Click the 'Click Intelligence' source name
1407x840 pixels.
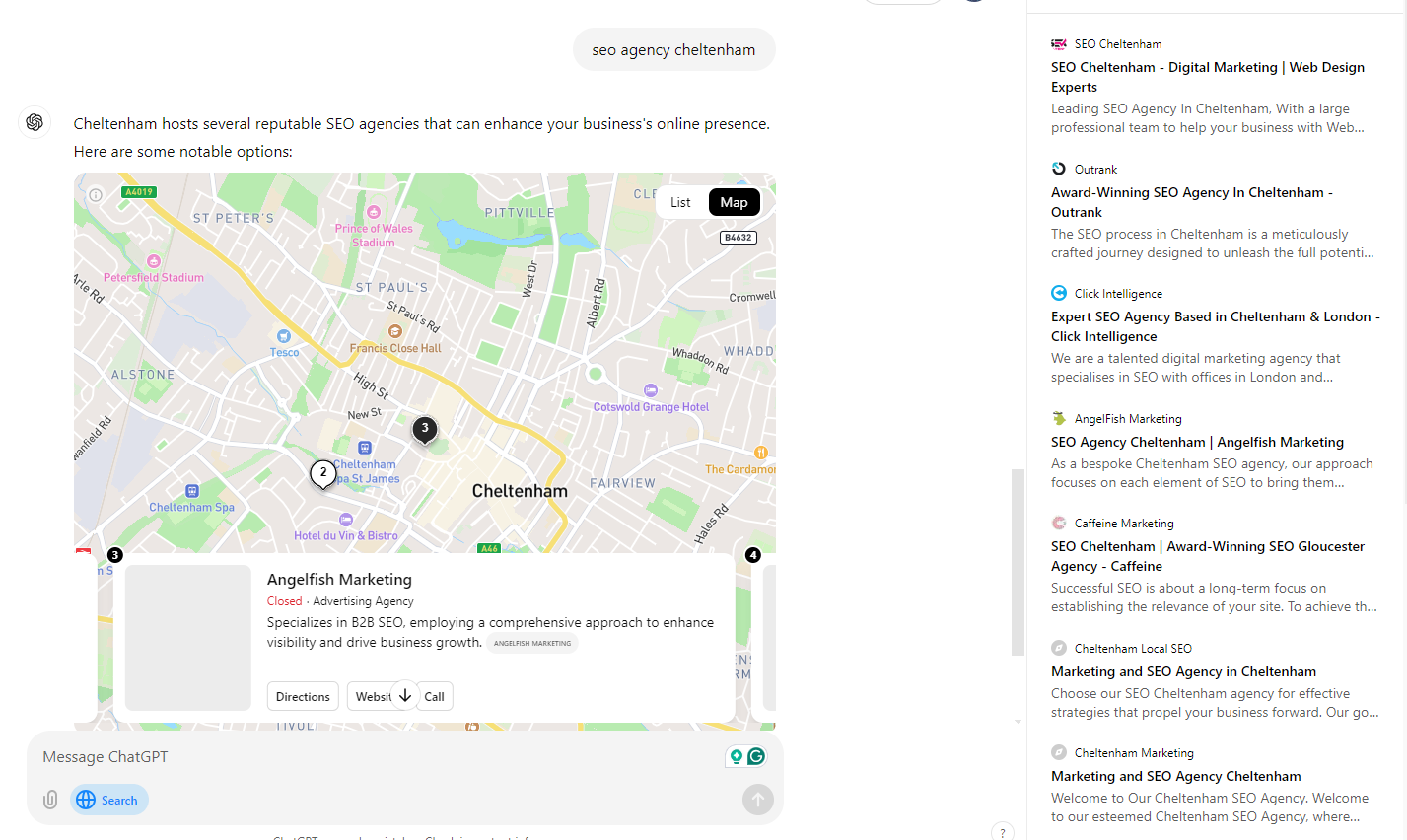point(1118,293)
